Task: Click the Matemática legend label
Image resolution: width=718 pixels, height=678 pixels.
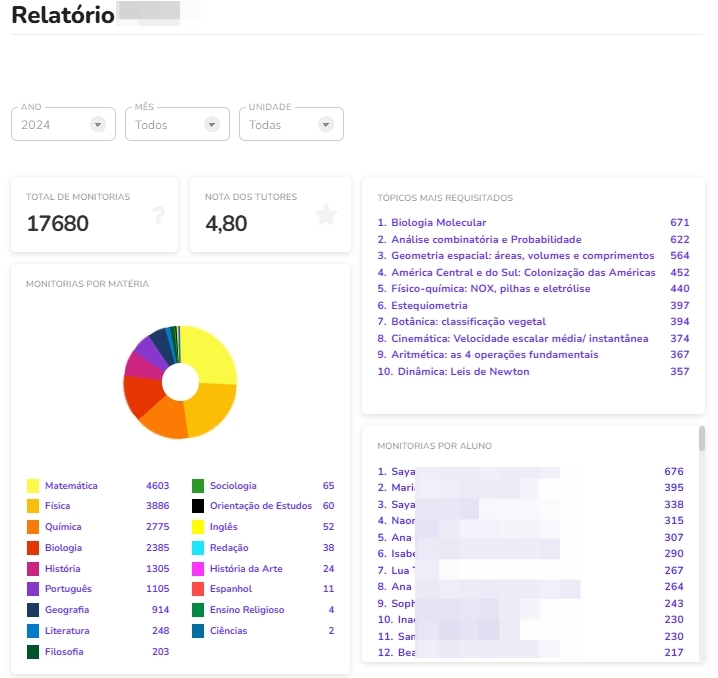Action: pos(71,486)
